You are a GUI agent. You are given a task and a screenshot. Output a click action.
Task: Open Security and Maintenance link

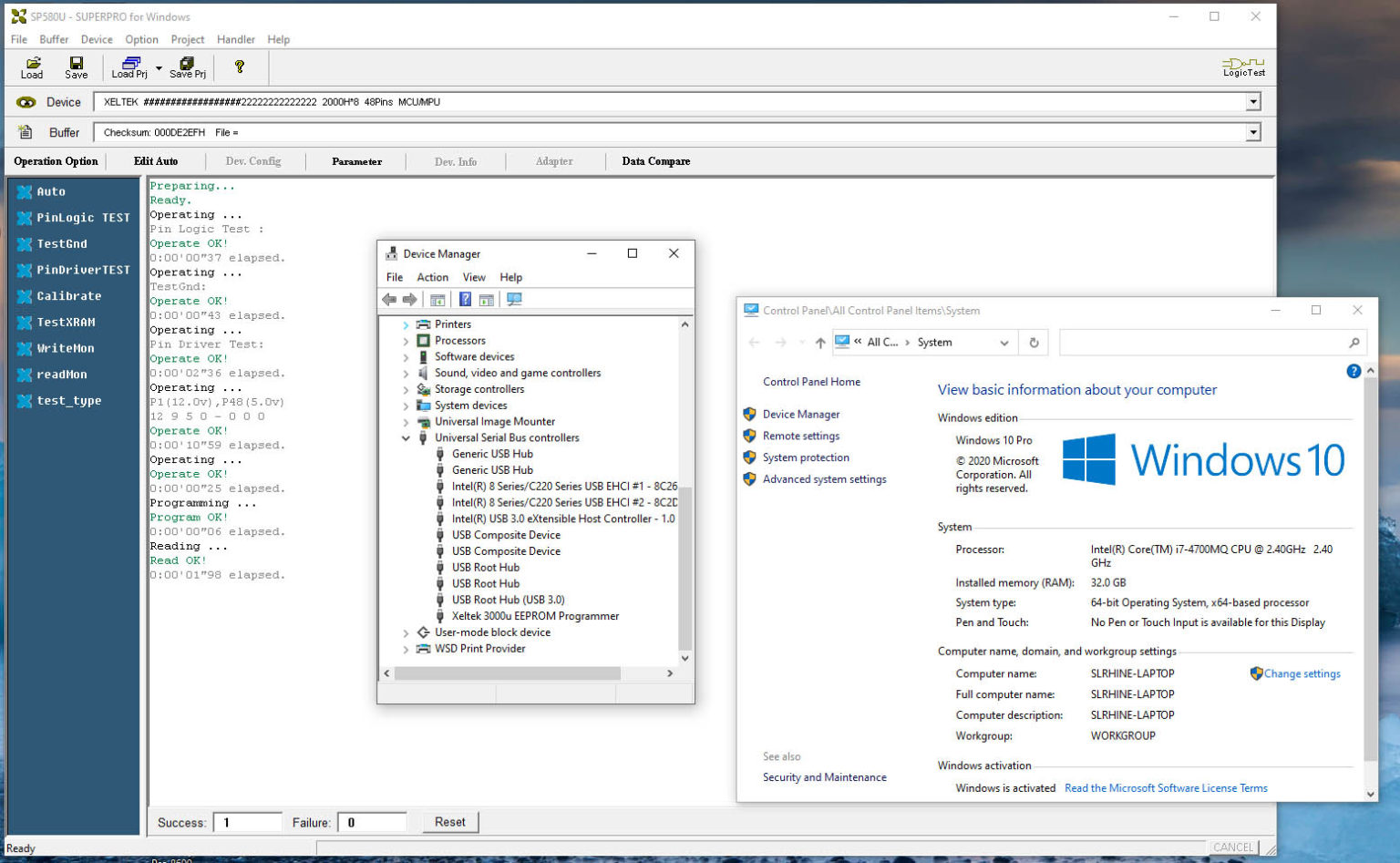coord(824,777)
